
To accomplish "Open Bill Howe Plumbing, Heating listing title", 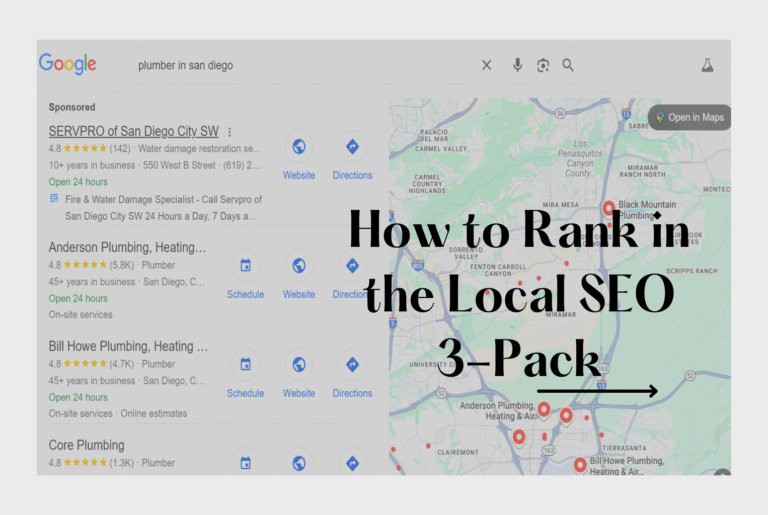I will pos(128,346).
